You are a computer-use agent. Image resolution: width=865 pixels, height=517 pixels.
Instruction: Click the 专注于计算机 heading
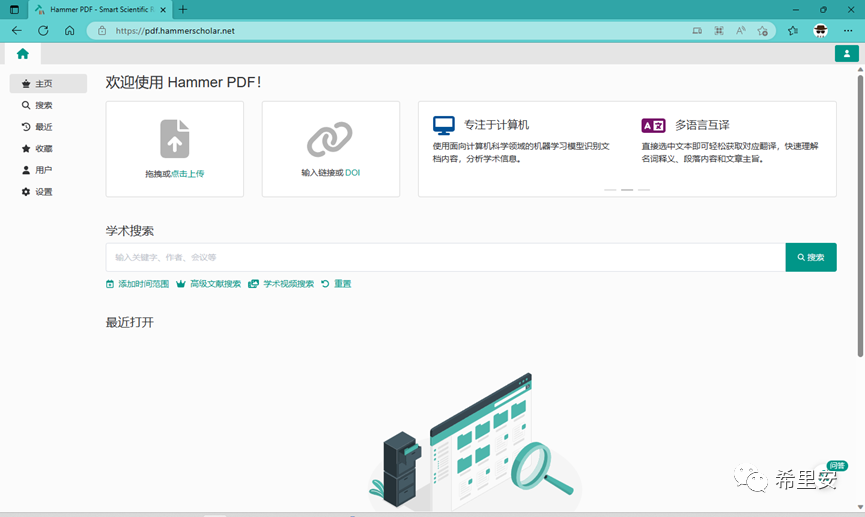(496, 125)
